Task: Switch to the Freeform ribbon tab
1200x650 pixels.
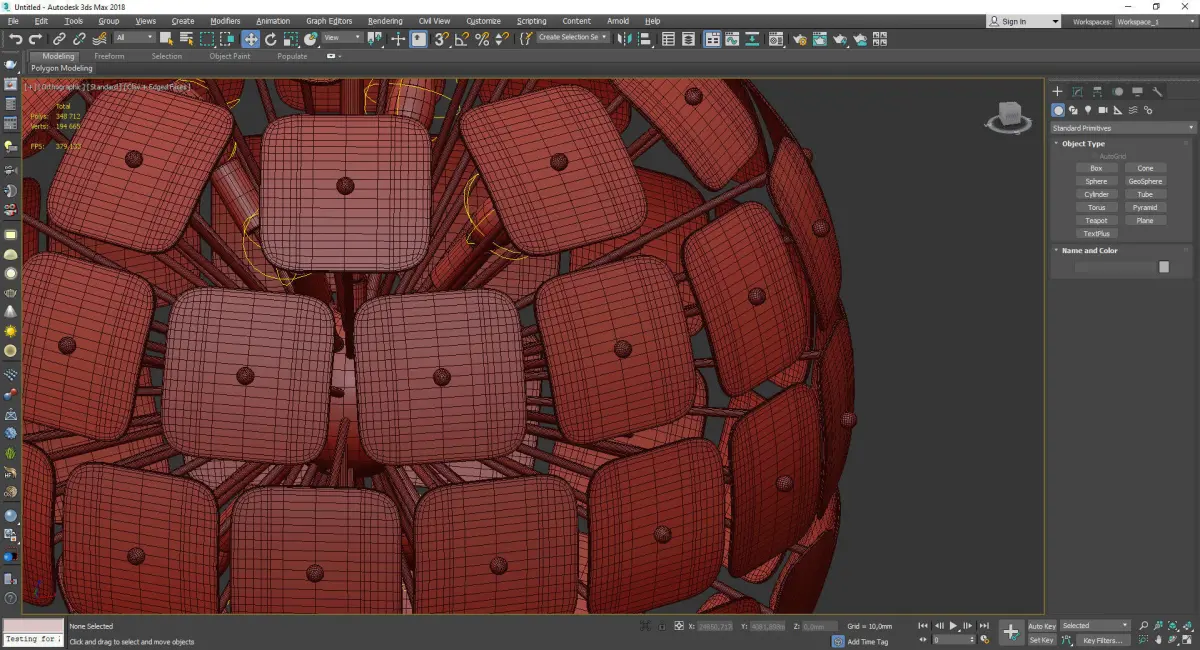Action: coord(109,56)
